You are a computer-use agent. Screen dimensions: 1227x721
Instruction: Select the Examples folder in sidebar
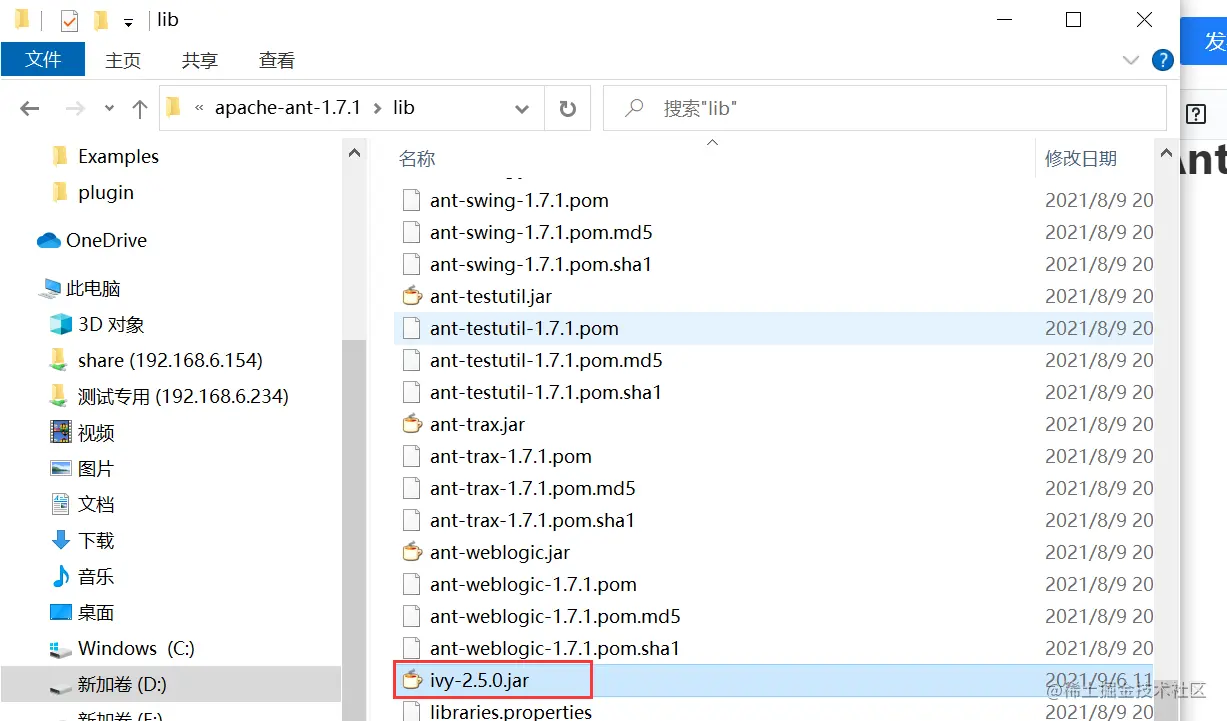pyautogui.click(x=118, y=156)
